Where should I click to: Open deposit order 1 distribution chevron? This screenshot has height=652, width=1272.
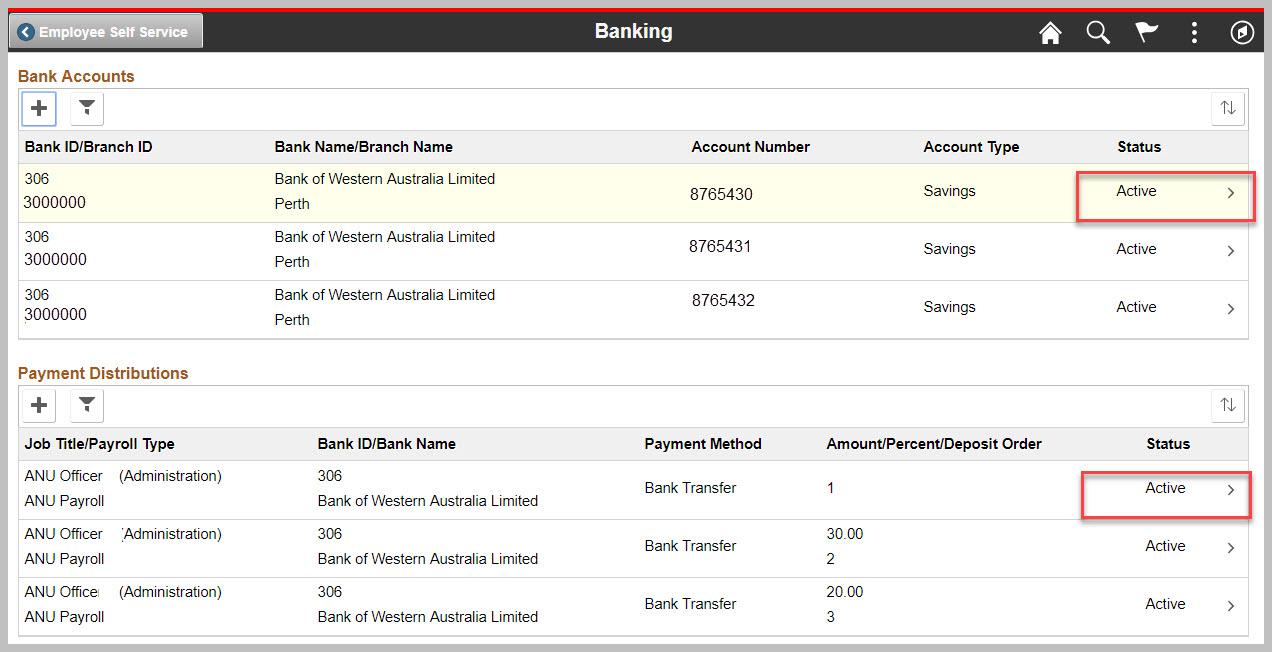(x=1231, y=490)
